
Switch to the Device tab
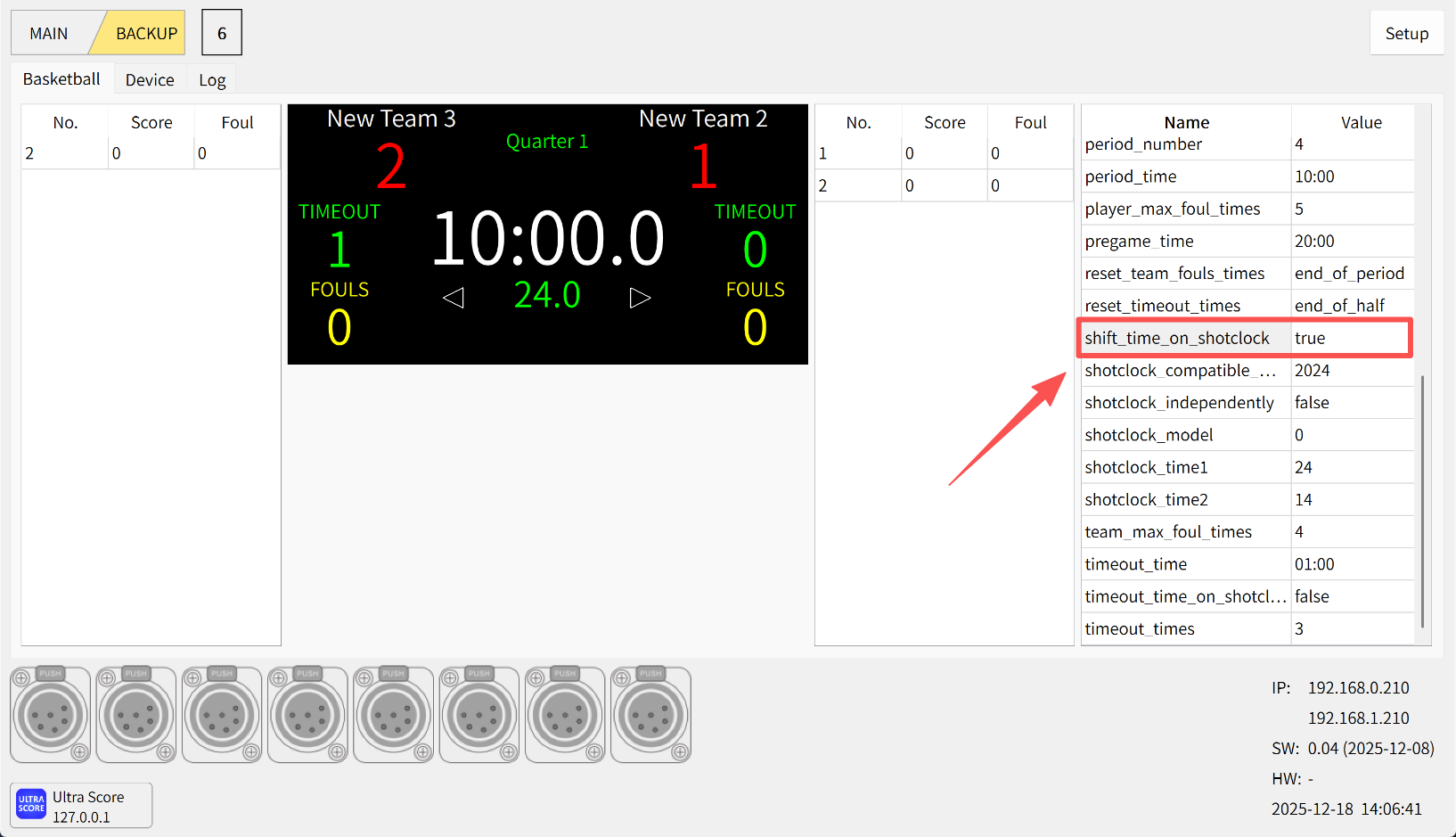tap(150, 80)
